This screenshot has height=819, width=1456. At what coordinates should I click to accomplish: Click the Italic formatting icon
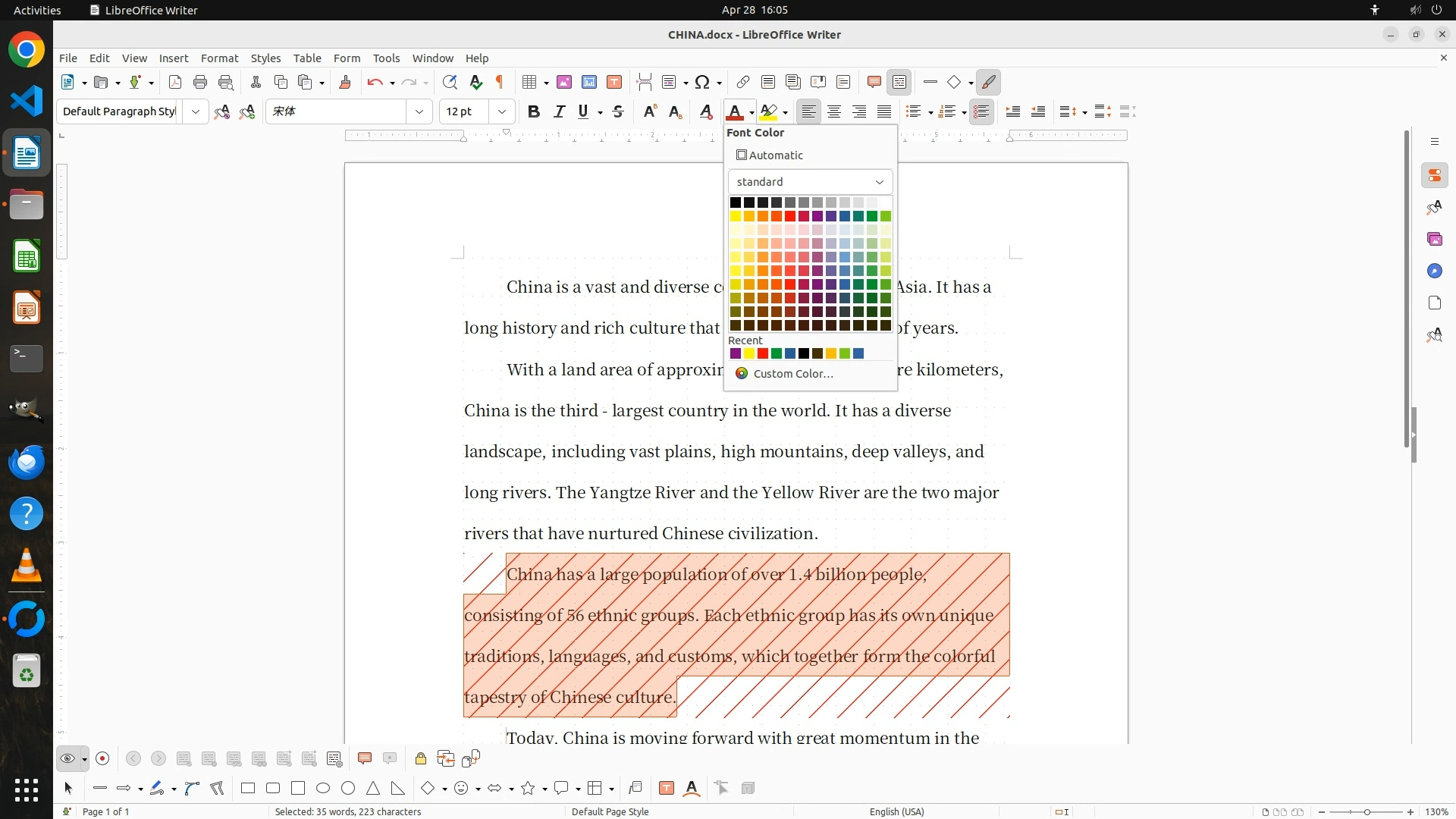(559, 111)
